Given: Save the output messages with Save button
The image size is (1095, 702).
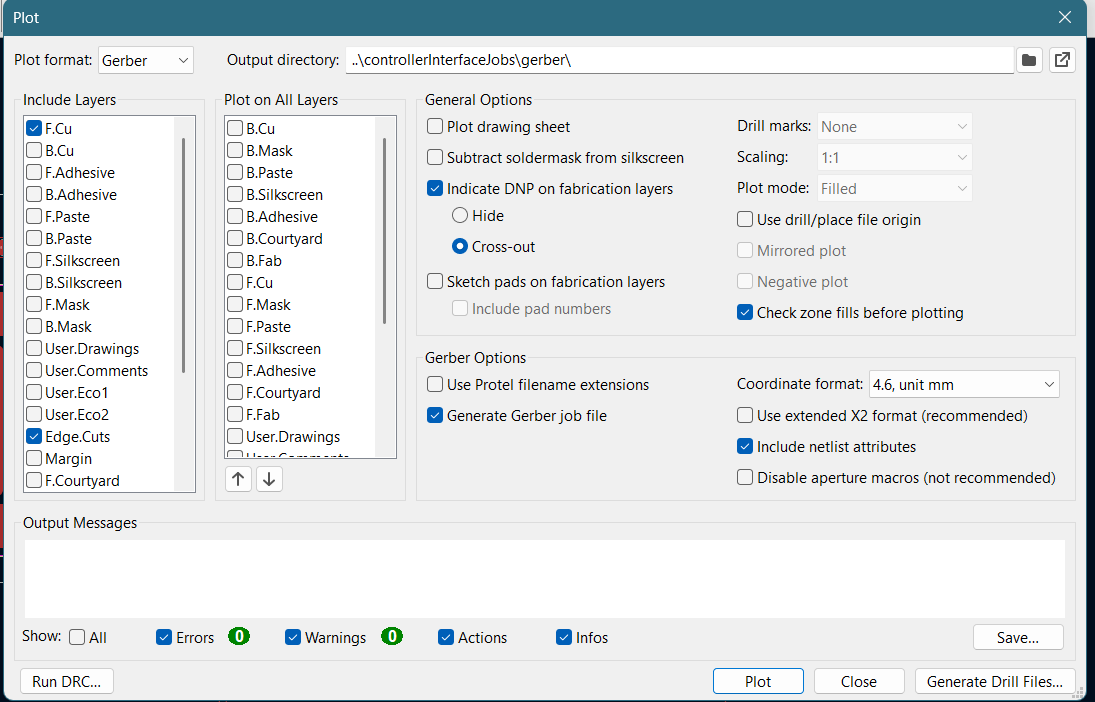Looking at the screenshot, I should pos(1018,638).
